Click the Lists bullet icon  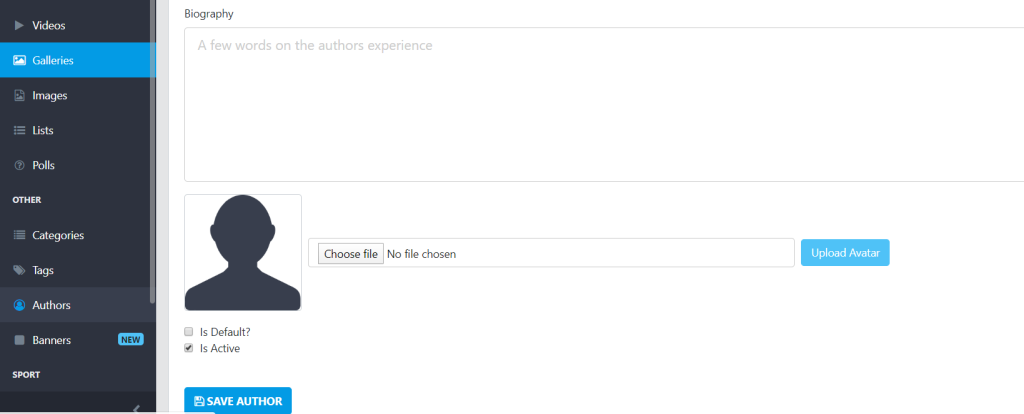pos(20,130)
